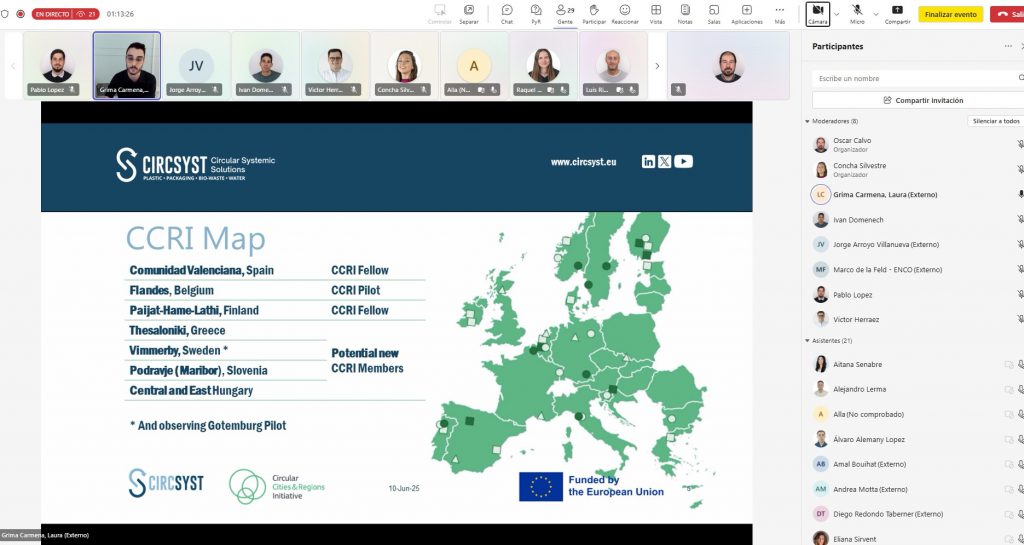Click Compartir invitación button
The height and width of the screenshot is (545, 1024).
[922, 101]
